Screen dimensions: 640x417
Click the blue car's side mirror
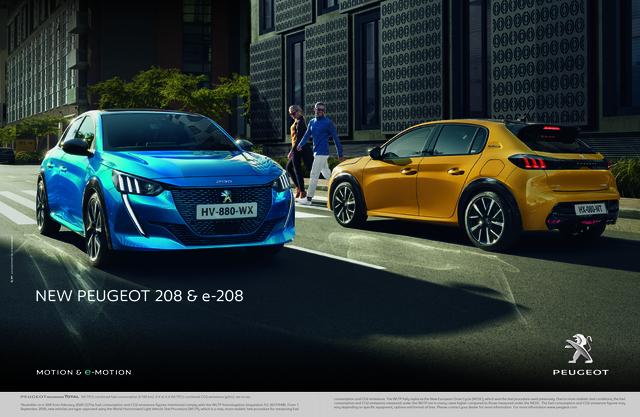pyautogui.click(x=75, y=147)
